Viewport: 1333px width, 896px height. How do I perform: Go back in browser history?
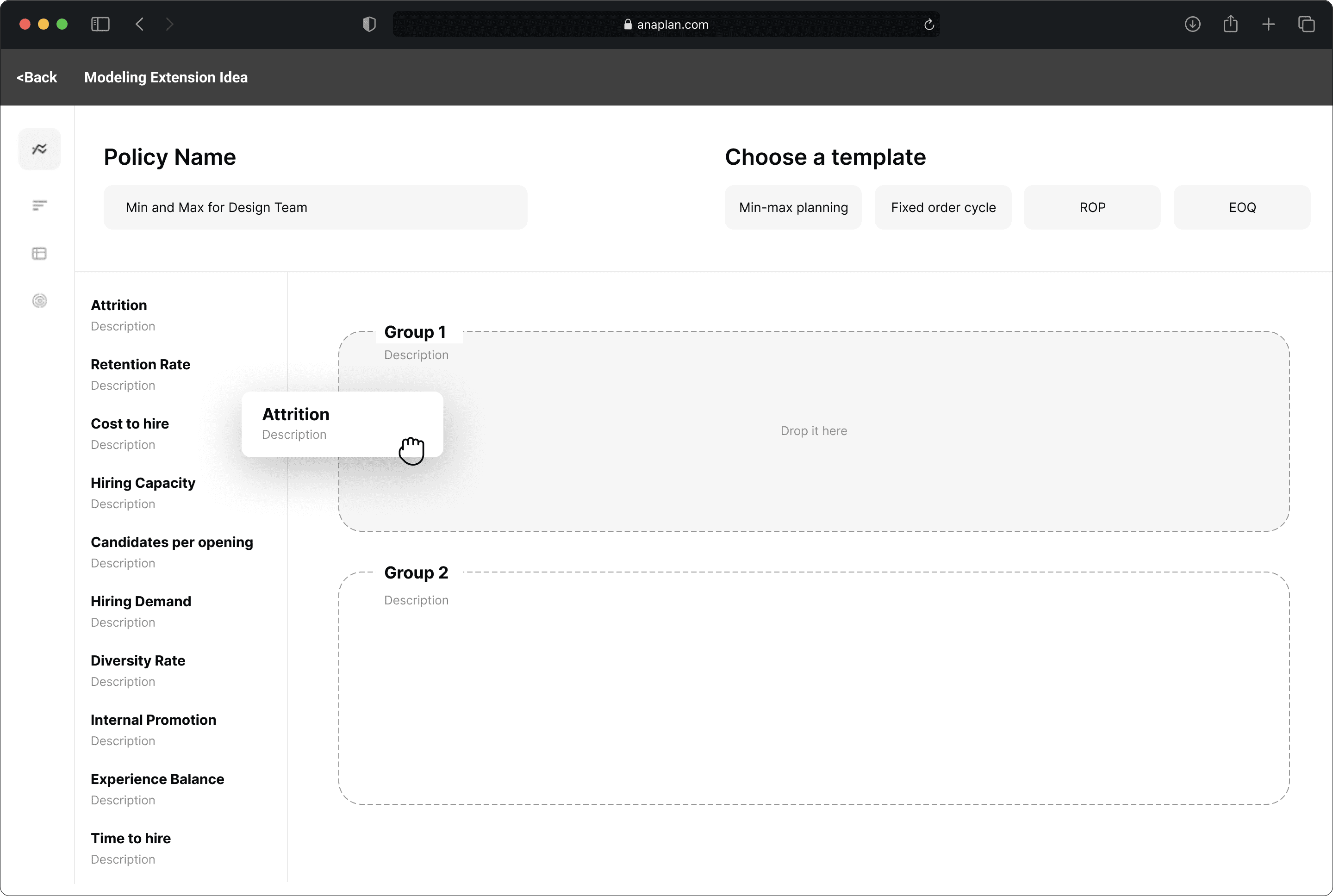coord(139,24)
